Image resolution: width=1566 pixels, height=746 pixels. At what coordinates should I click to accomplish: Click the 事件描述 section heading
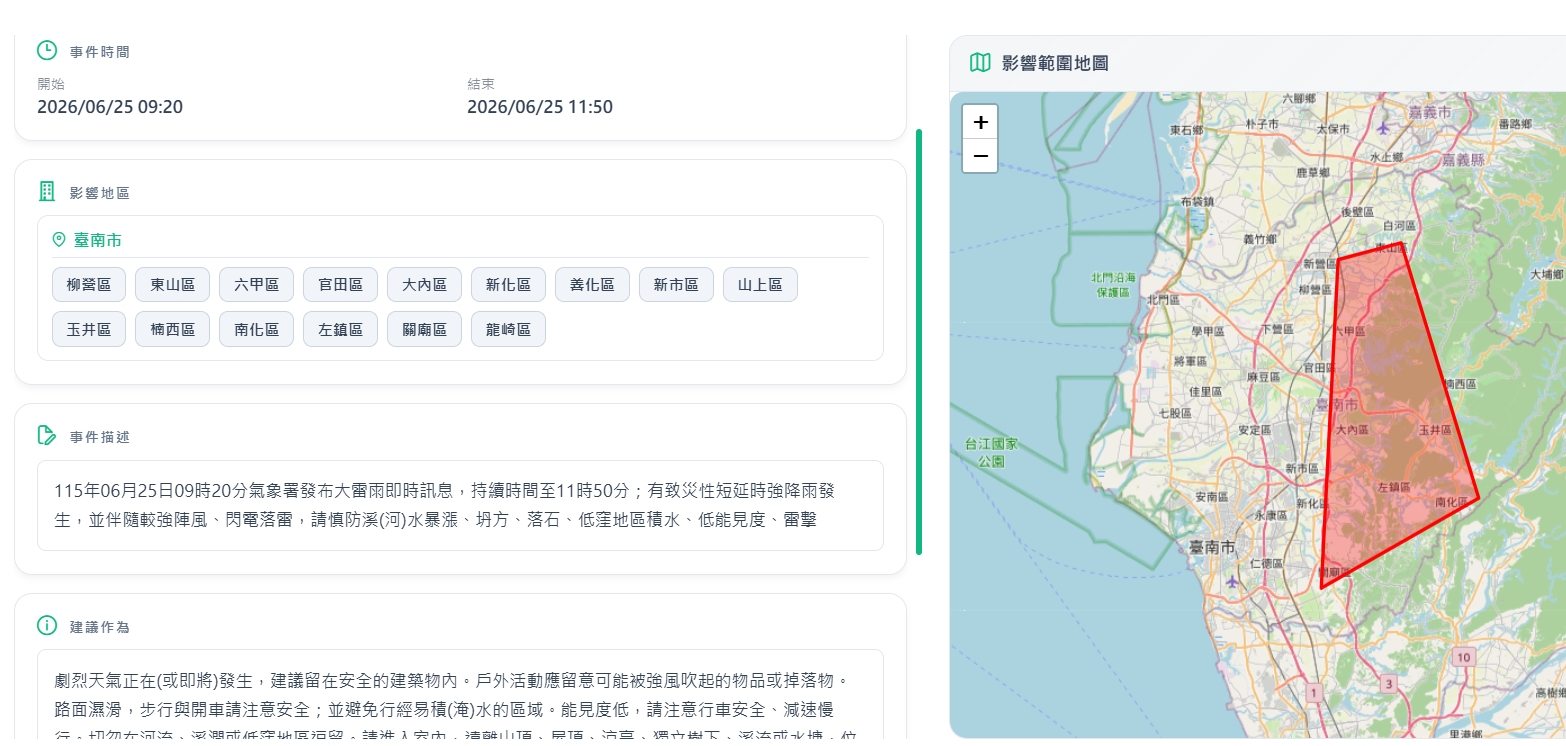(100, 437)
